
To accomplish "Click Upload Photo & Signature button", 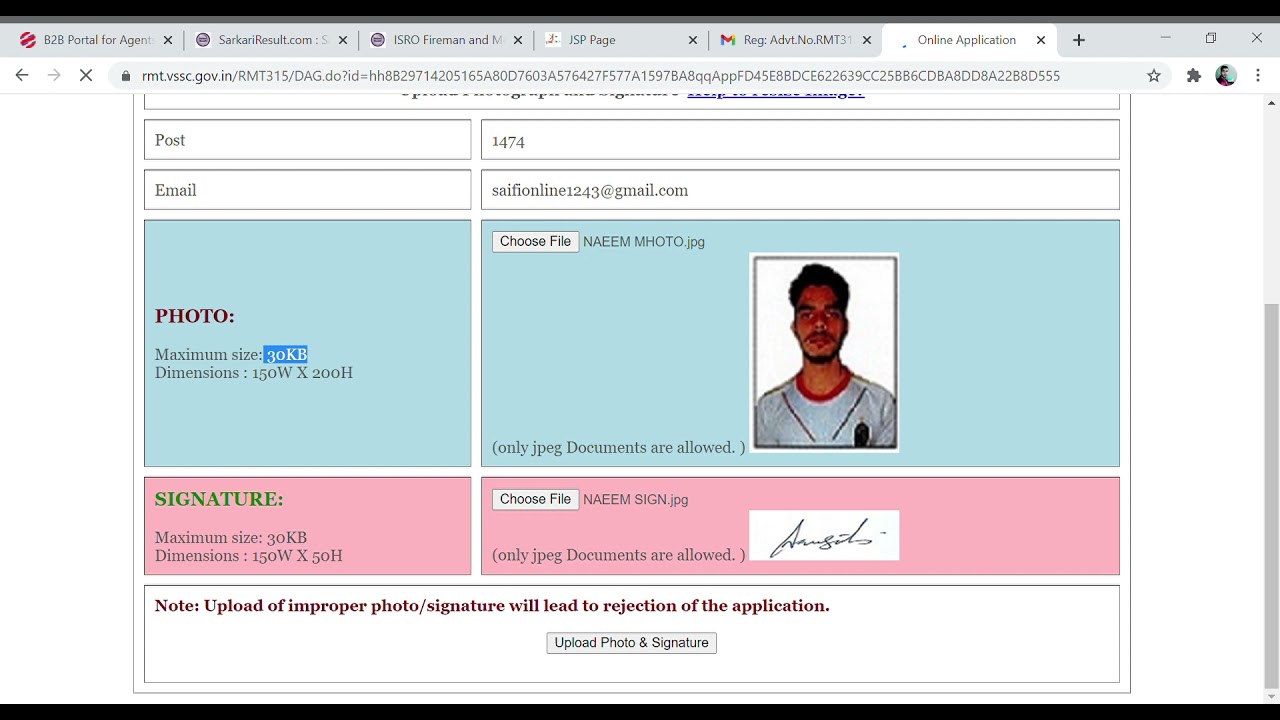I will pyautogui.click(x=631, y=643).
